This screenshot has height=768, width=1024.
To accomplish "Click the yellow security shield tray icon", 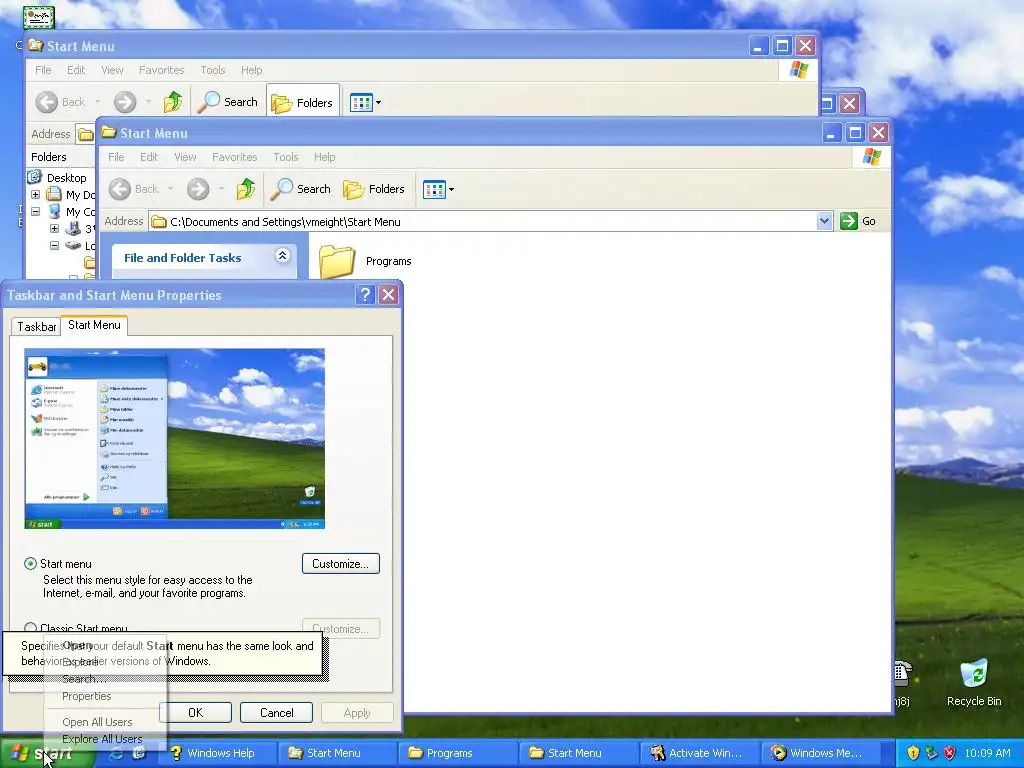I will pos(913,752).
